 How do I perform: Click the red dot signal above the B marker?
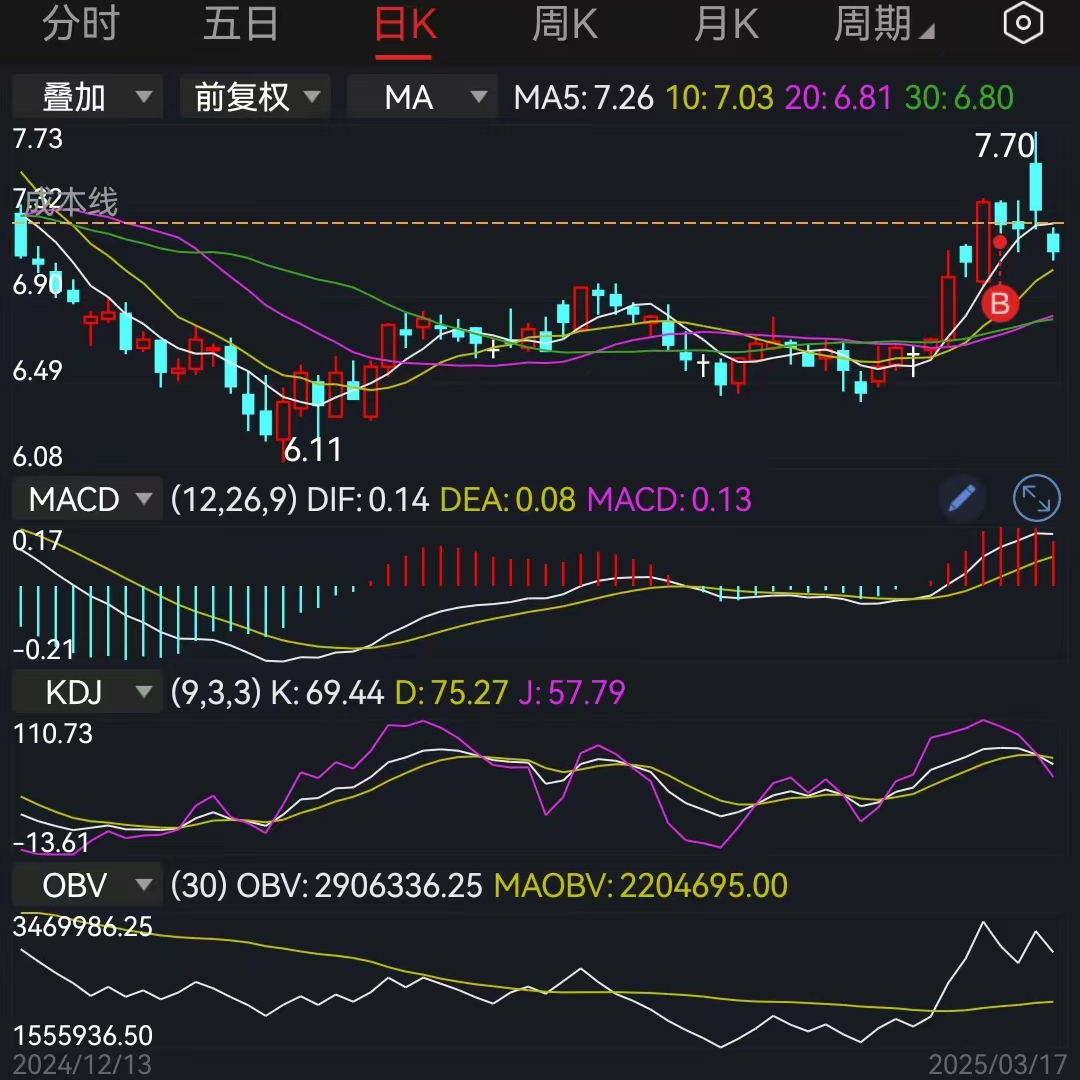999,242
